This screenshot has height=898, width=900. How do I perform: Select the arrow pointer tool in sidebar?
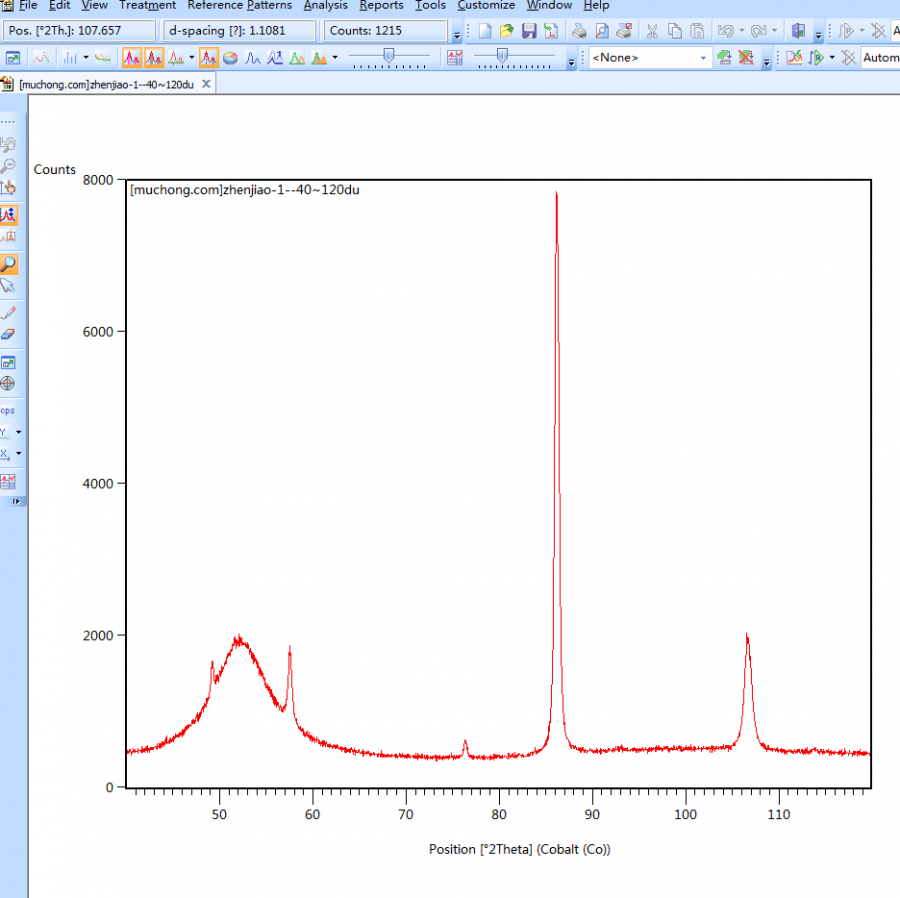pyautogui.click(x=8, y=286)
